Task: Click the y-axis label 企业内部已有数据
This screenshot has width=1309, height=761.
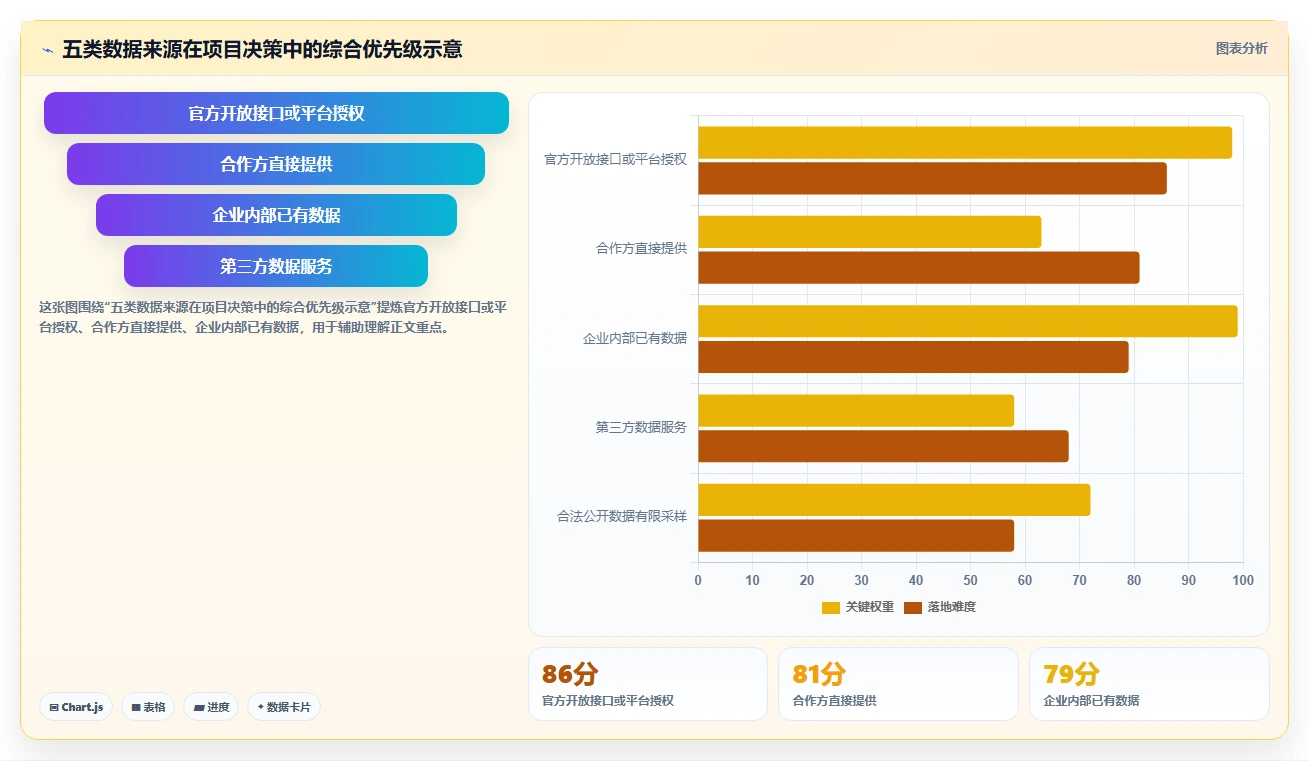Action: (635, 339)
